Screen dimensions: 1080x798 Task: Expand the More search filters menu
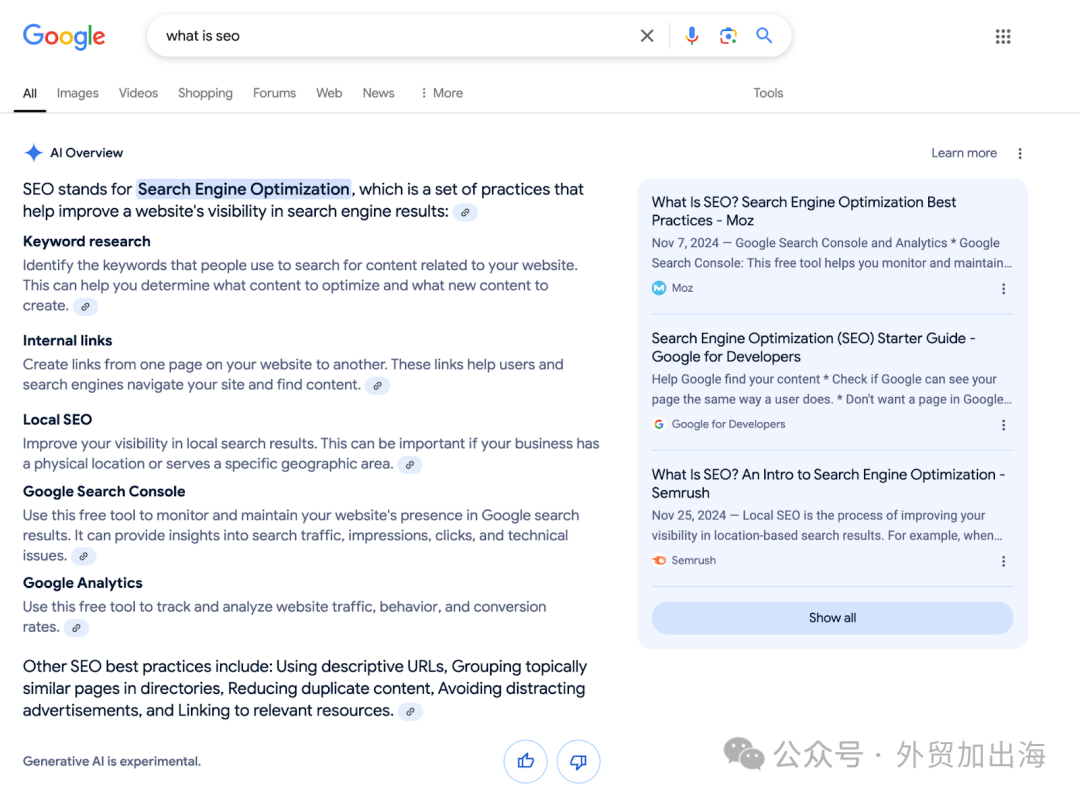click(442, 93)
